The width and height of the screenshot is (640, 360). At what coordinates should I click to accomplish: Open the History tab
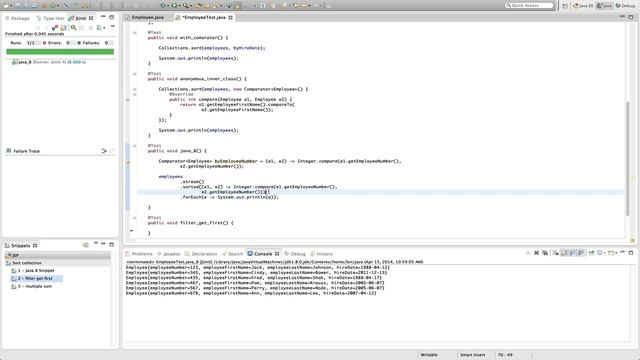tap(322, 254)
